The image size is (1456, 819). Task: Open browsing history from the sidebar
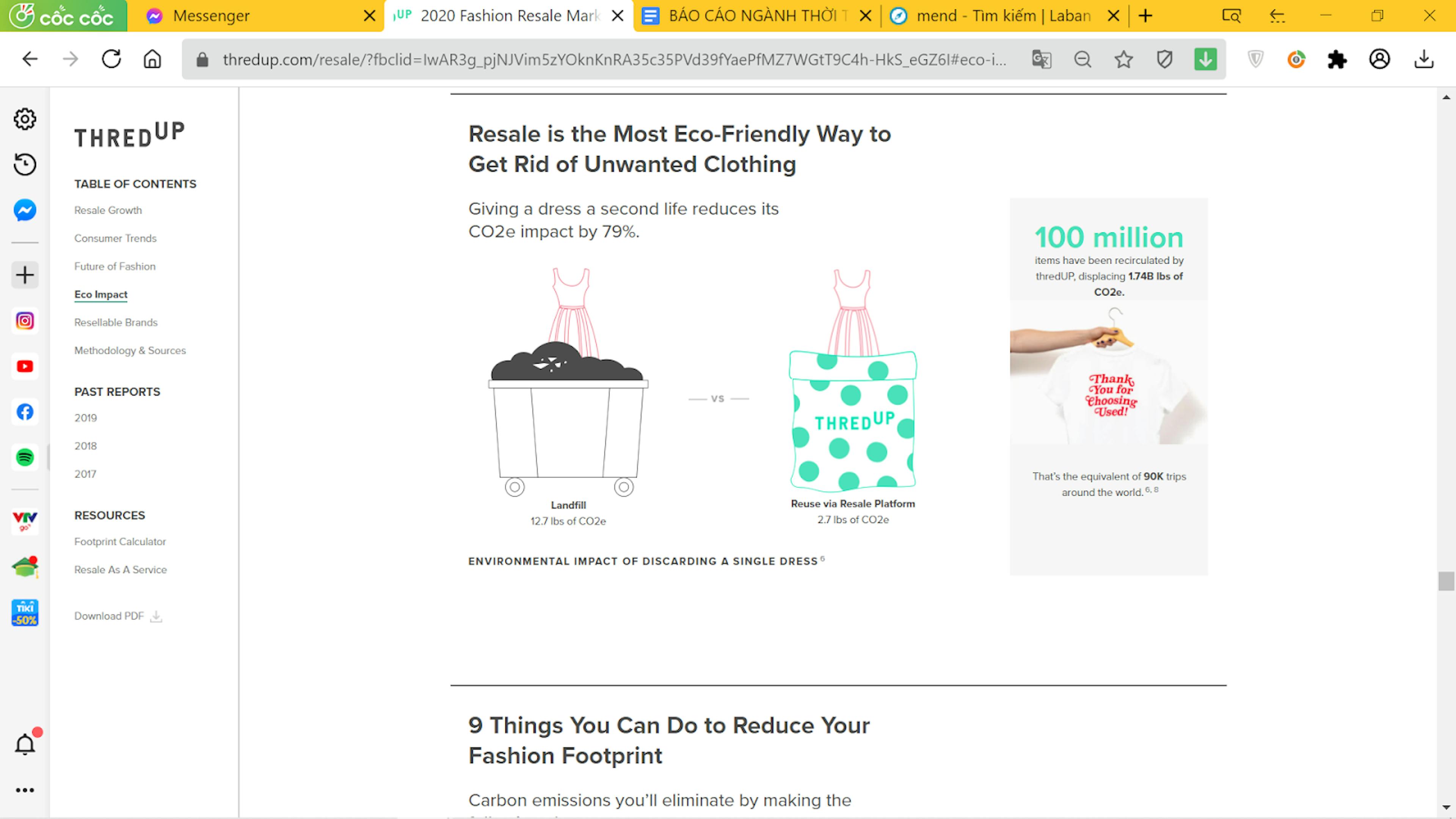[25, 165]
